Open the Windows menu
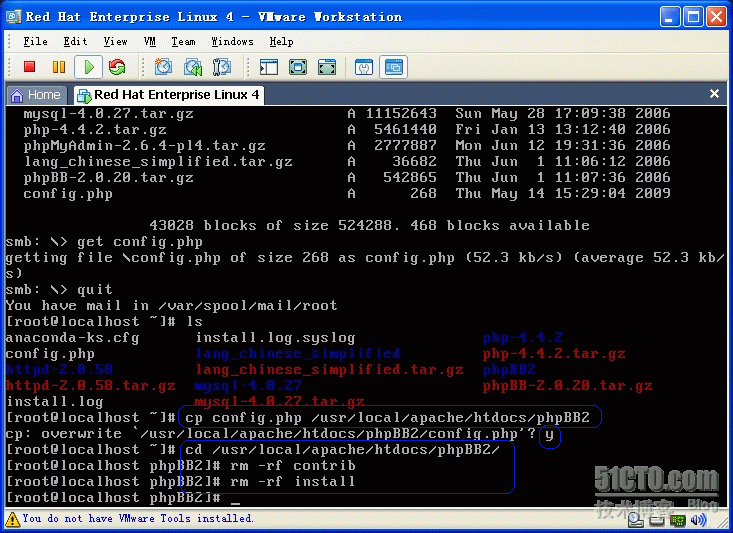The width and height of the screenshot is (733, 533). [232, 42]
